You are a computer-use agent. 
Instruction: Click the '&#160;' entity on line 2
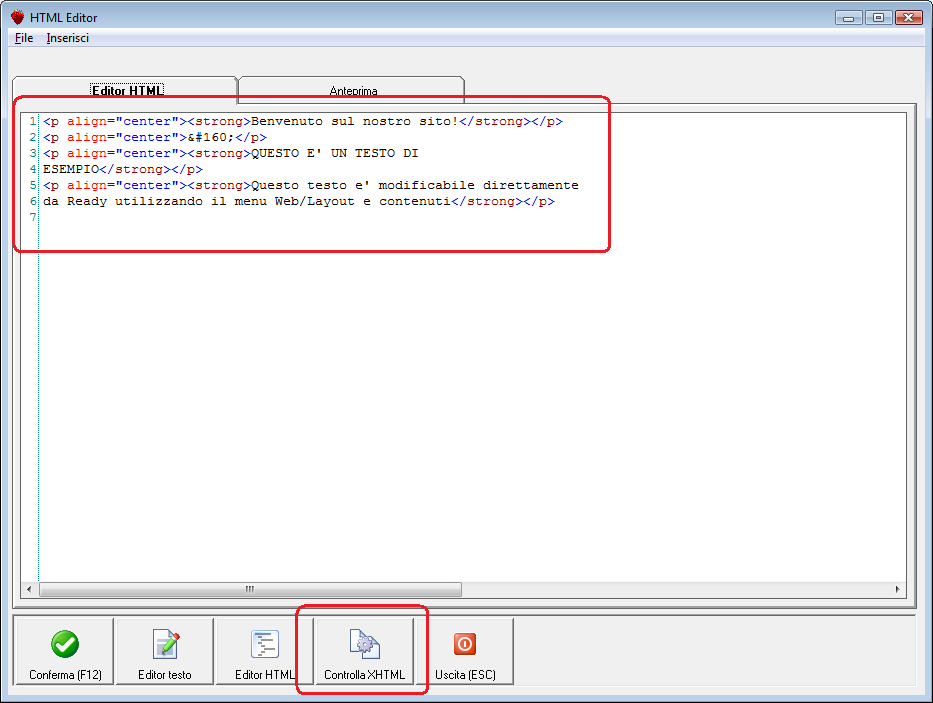click(x=211, y=138)
